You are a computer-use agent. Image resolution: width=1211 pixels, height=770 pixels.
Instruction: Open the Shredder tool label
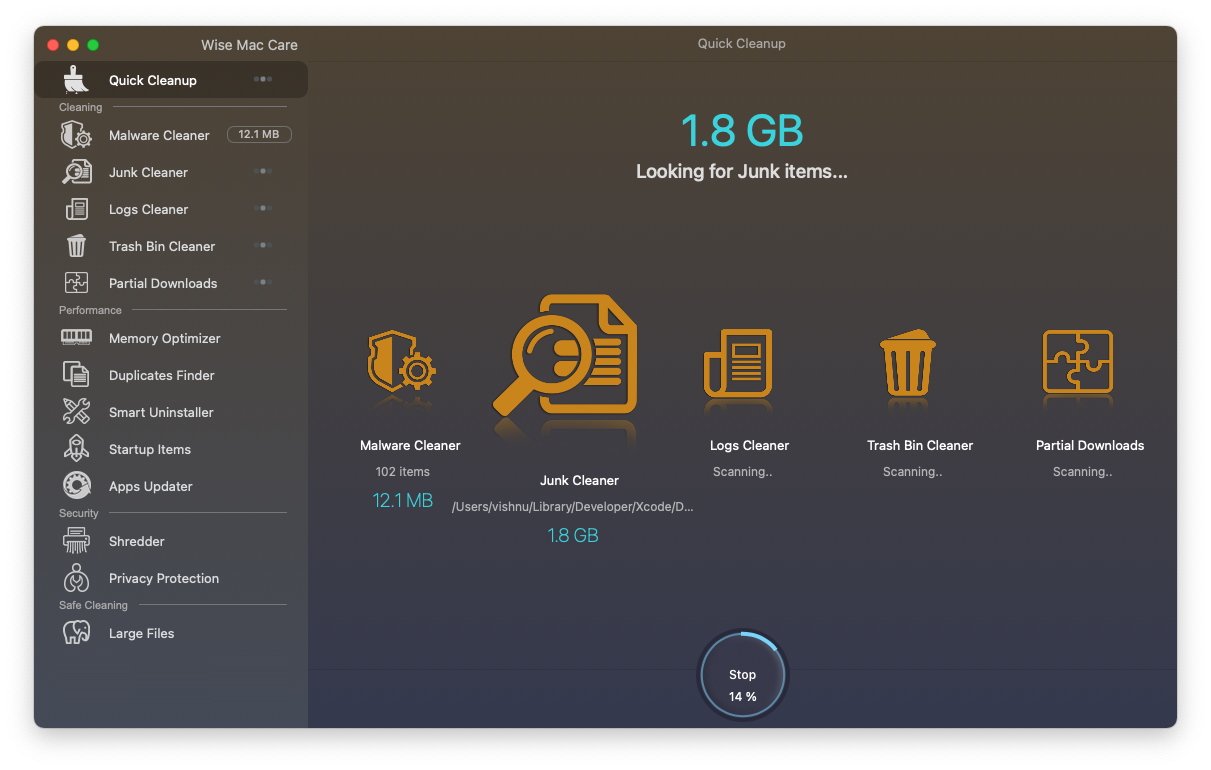[137, 541]
